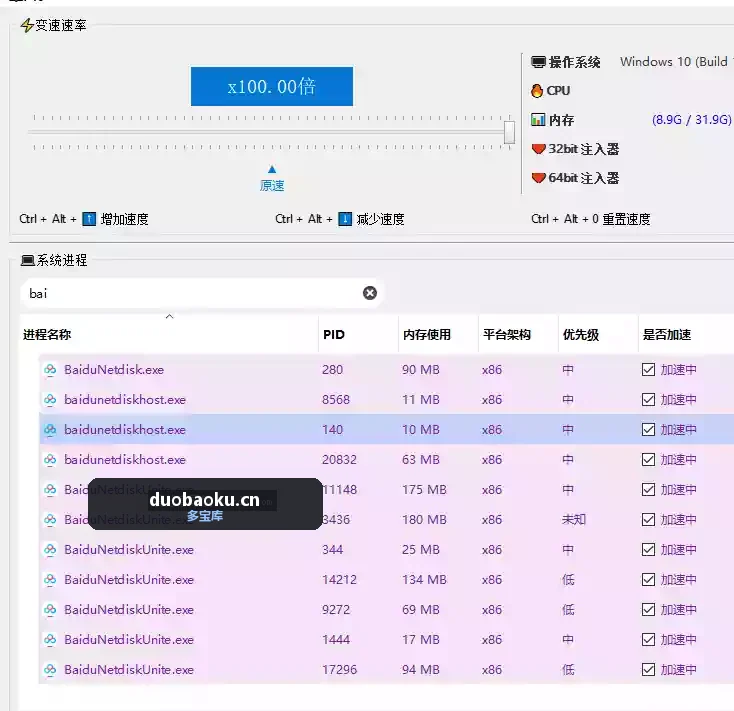Uncheck acceleration for baidunetdiskhost.exe PID 8568

[x=648, y=400]
